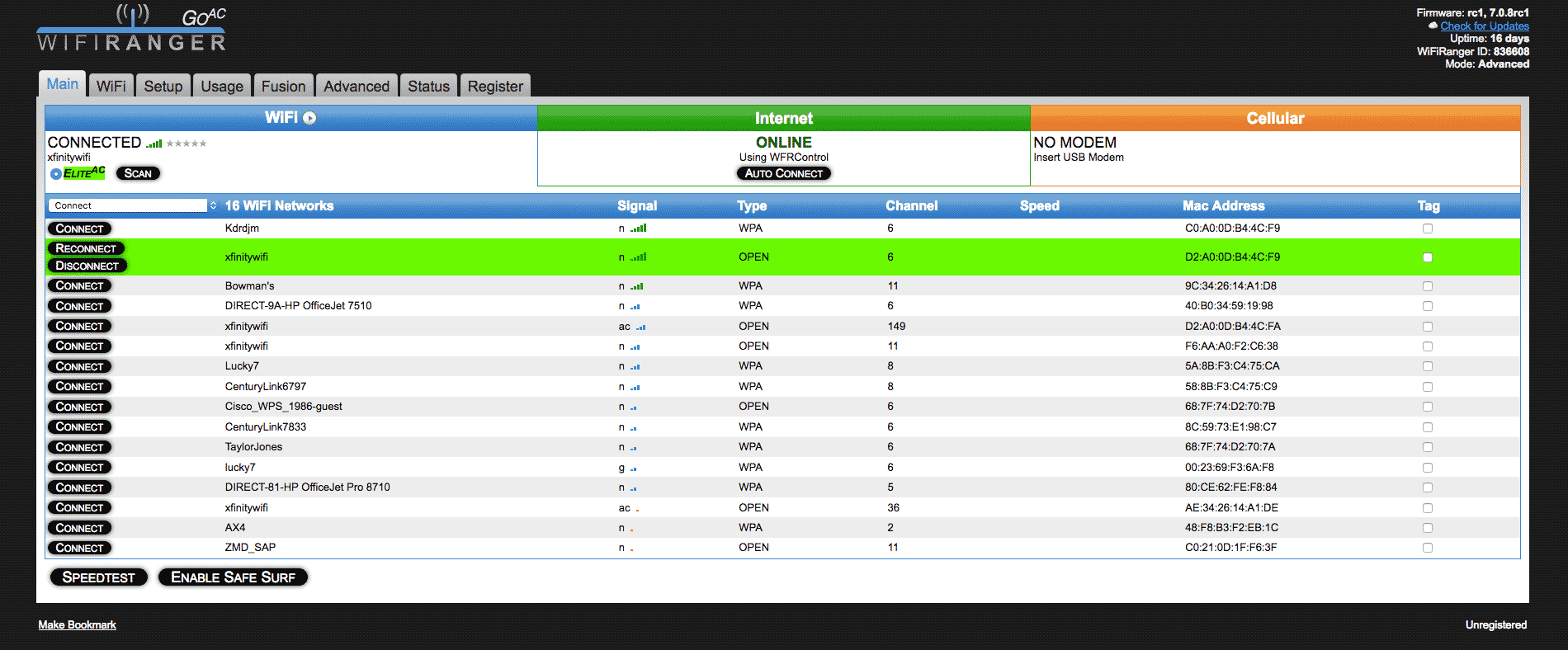The width and height of the screenshot is (1568, 650).
Task: Open the Setup tab
Action: coord(163,86)
